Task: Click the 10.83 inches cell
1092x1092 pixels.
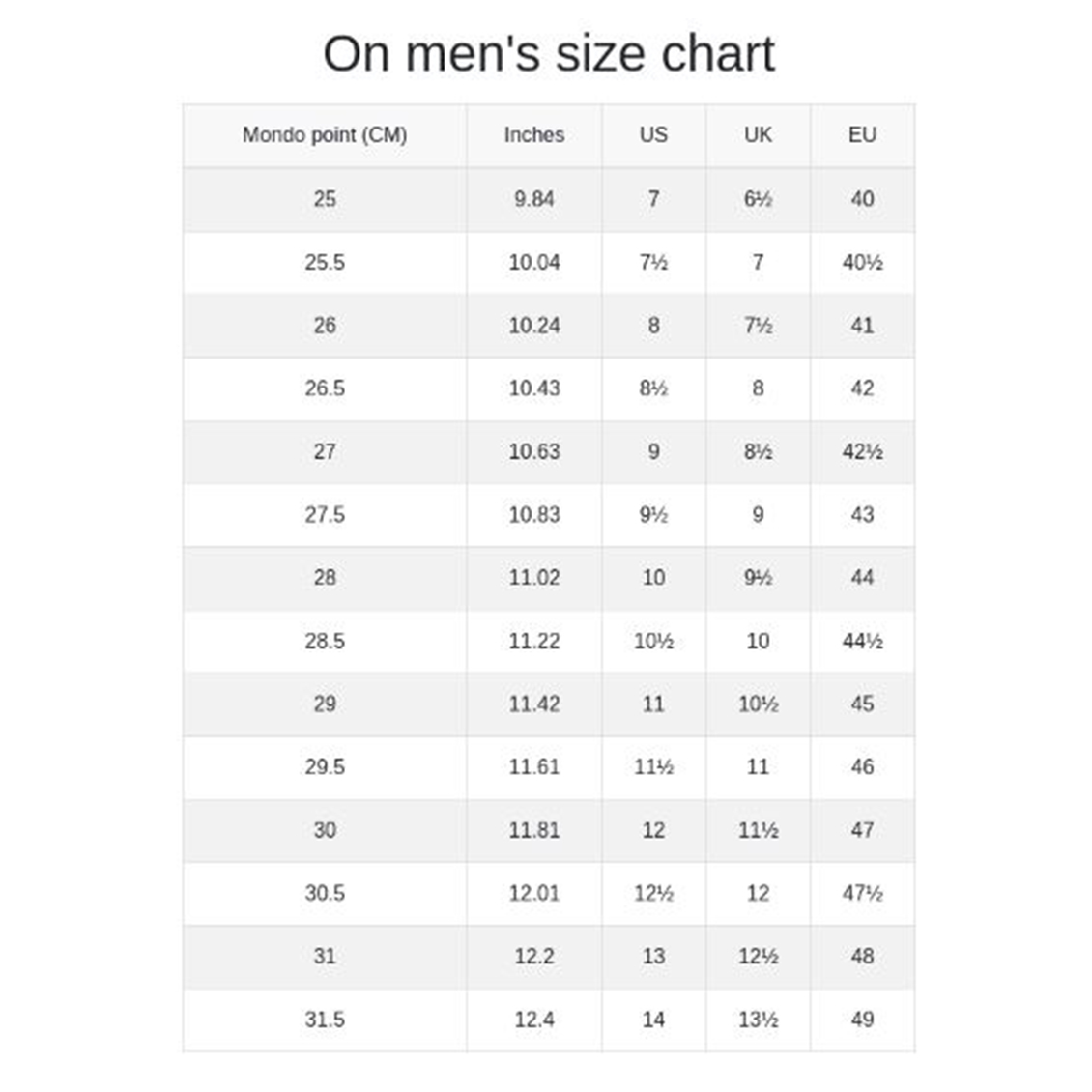Action: point(533,515)
